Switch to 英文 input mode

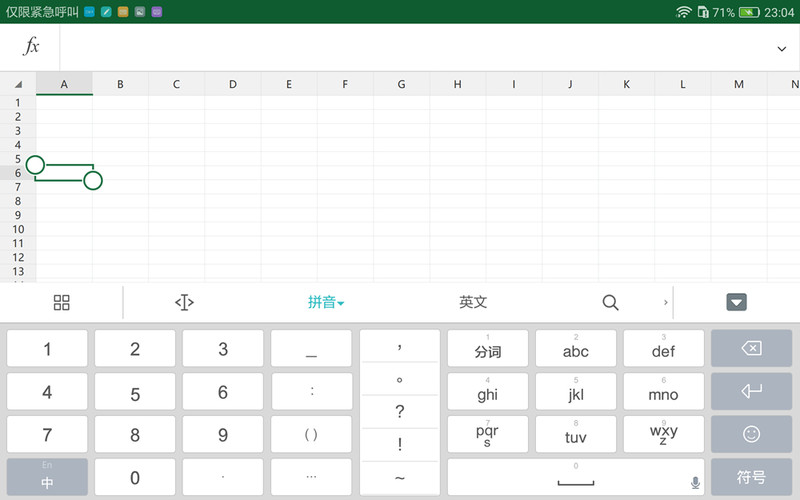[473, 303]
